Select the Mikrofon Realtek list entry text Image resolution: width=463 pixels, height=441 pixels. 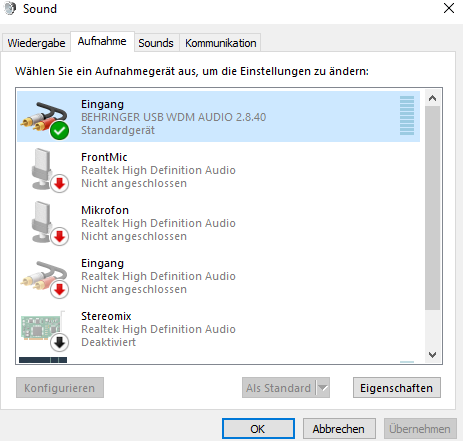click(158, 223)
